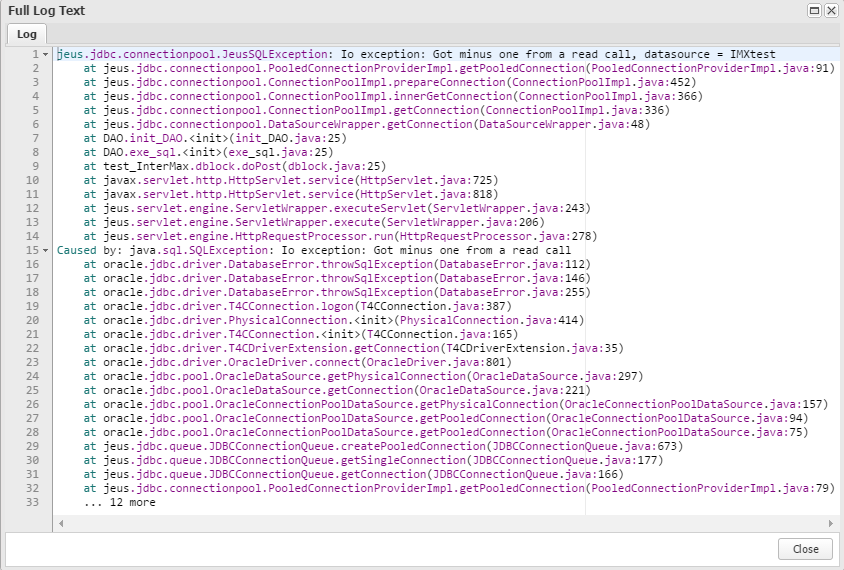Click the ConnectionPoolImpl.prepareConnection line
This screenshot has width=844, height=570.
(390, 82)
